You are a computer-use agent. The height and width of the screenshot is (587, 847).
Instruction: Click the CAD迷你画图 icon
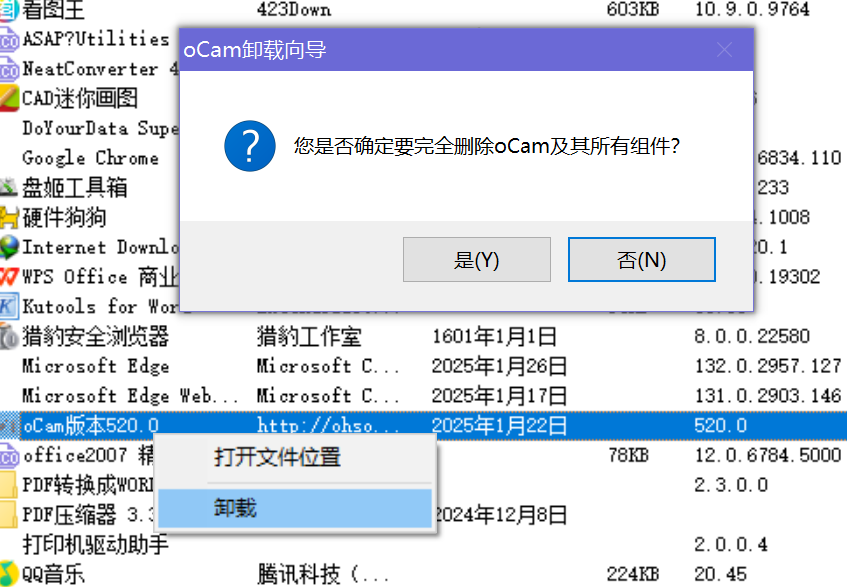point(9,99)
